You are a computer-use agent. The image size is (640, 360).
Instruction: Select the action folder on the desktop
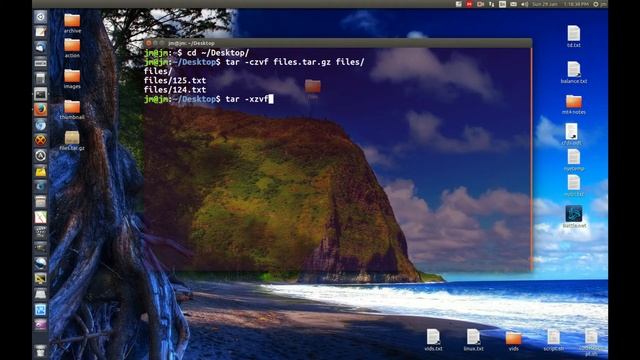click(x=72, y=48)
